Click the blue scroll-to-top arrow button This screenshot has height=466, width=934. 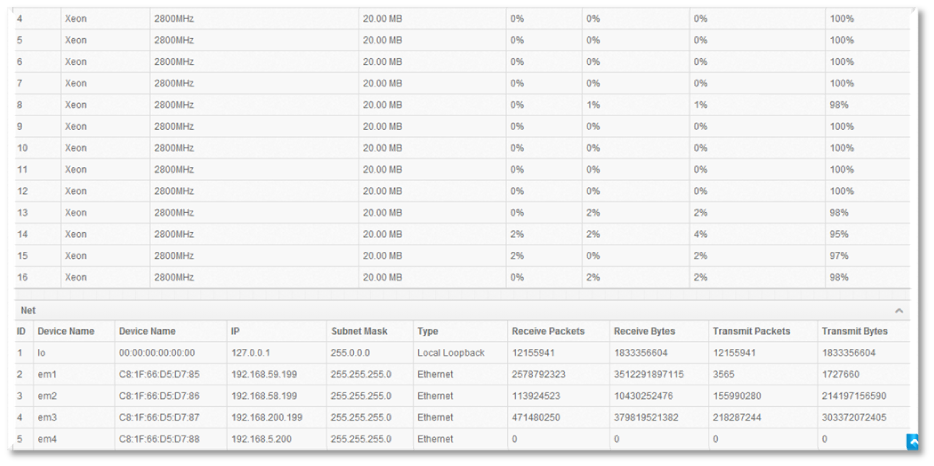tap(912, 441)
